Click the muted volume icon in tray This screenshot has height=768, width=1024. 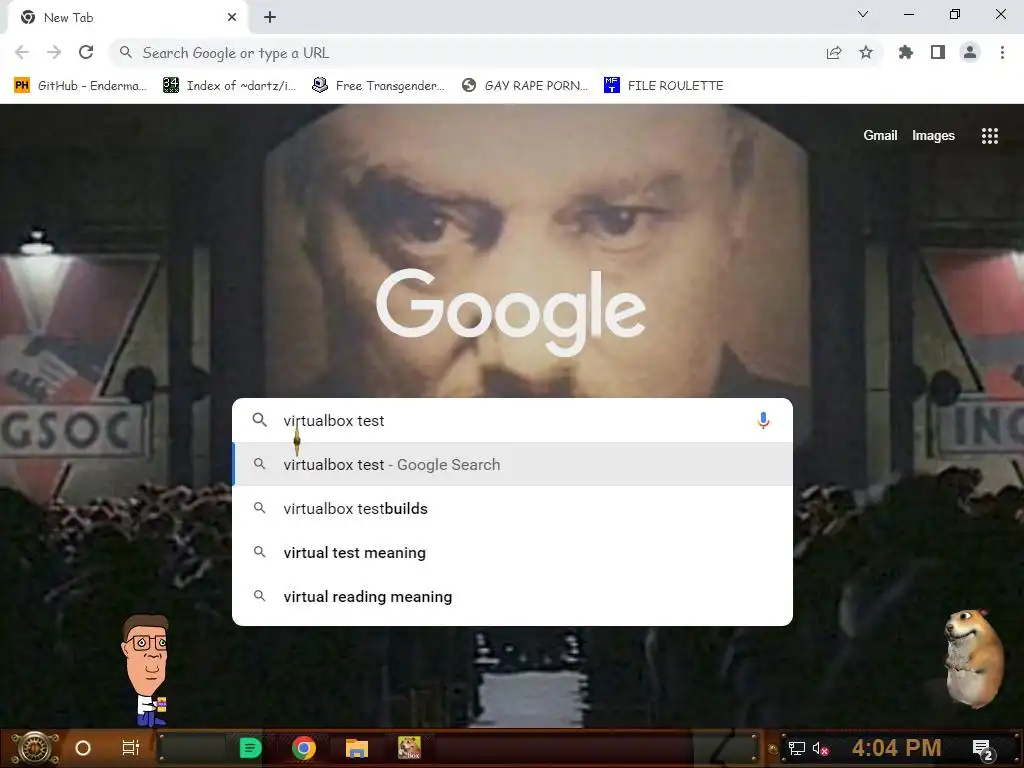[820, 748]
